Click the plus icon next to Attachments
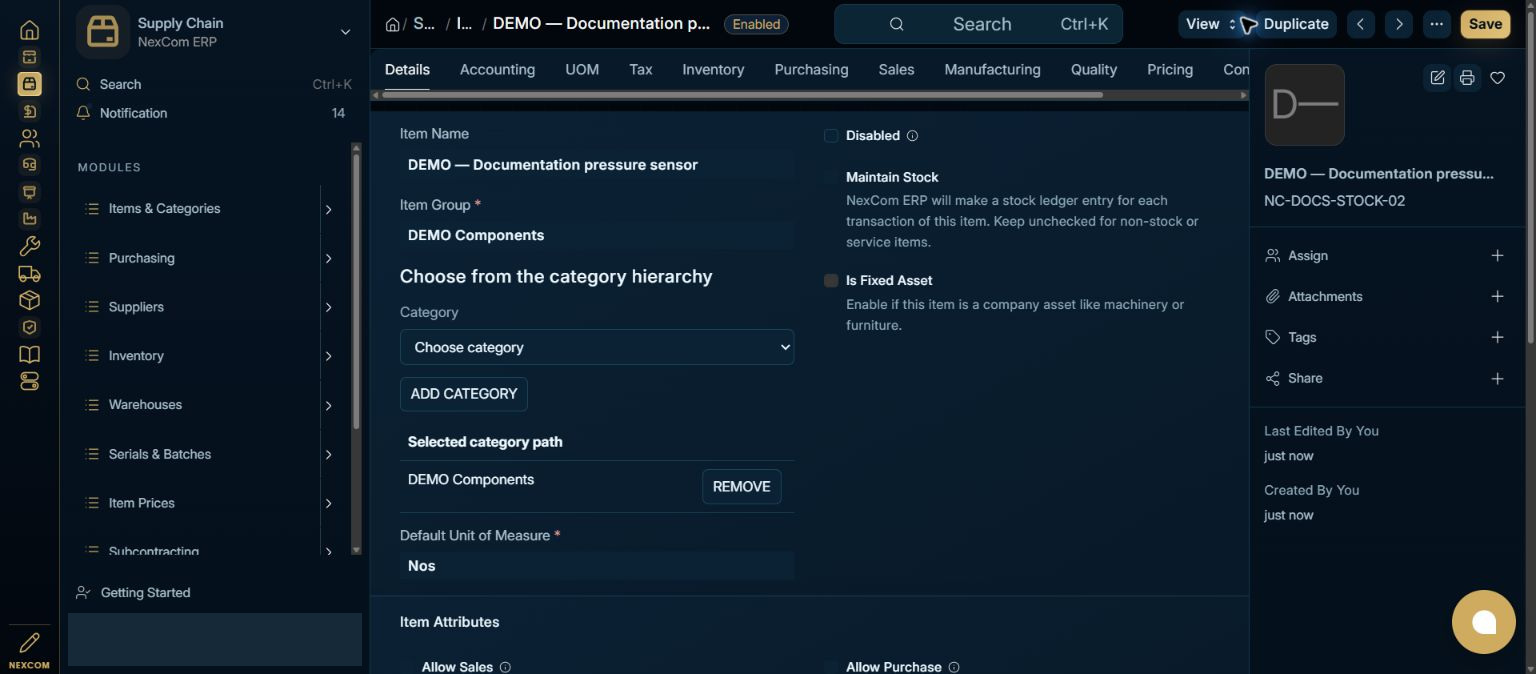Image resolution: width=1536 pixels, height=674 pixels. [x=1497, y=297]
